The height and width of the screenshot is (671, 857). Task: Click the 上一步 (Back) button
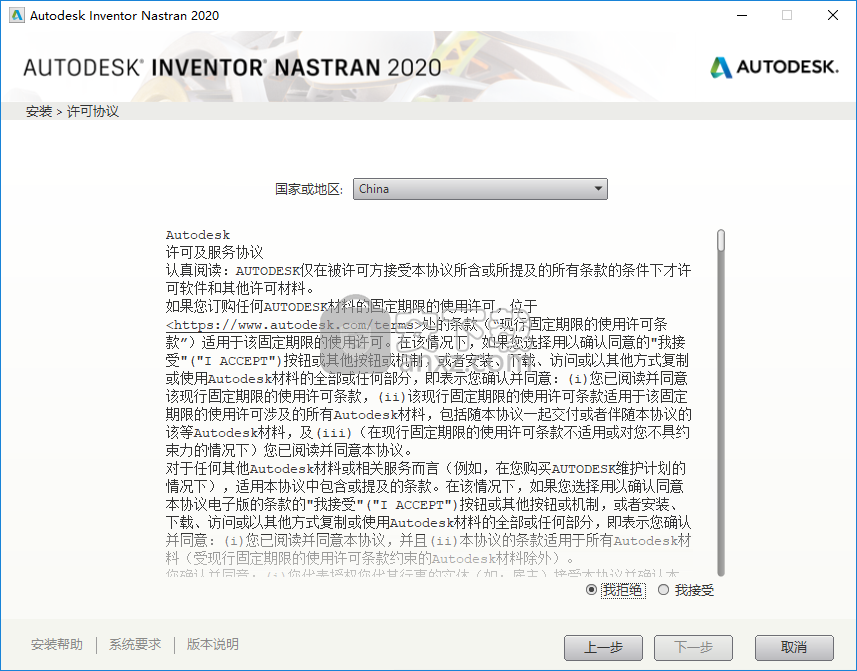[x=603, y=648]
